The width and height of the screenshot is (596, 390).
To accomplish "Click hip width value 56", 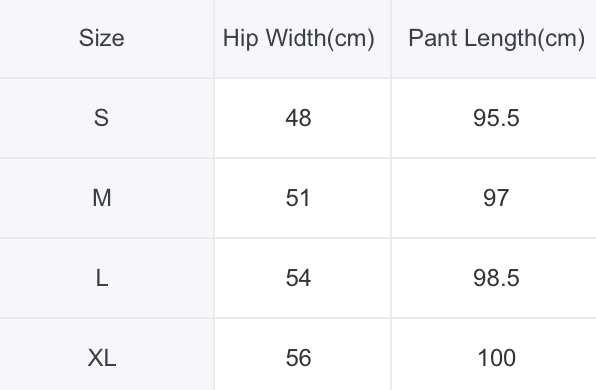I will 298,358.
